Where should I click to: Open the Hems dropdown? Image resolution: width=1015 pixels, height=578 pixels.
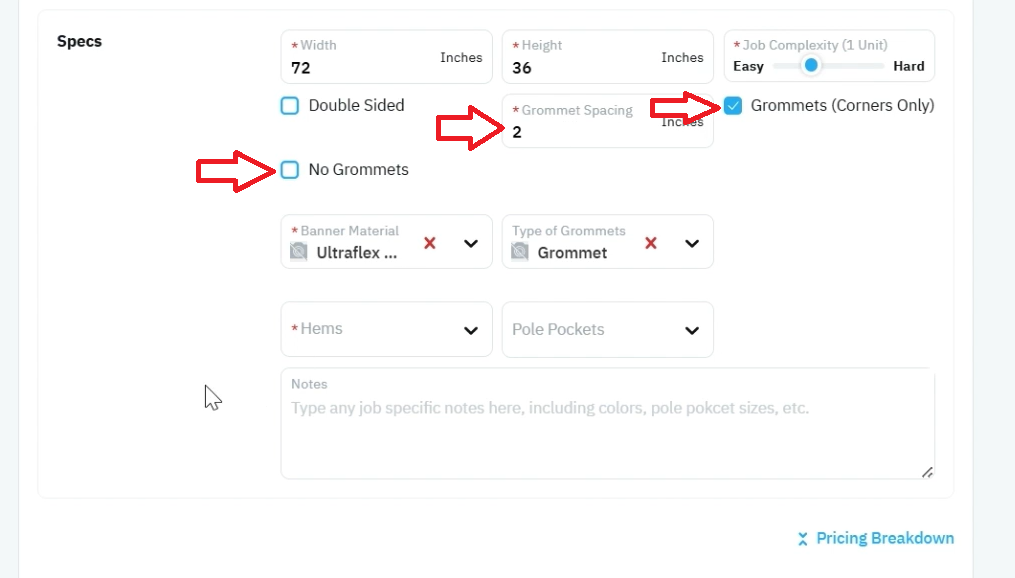point(386,329)
